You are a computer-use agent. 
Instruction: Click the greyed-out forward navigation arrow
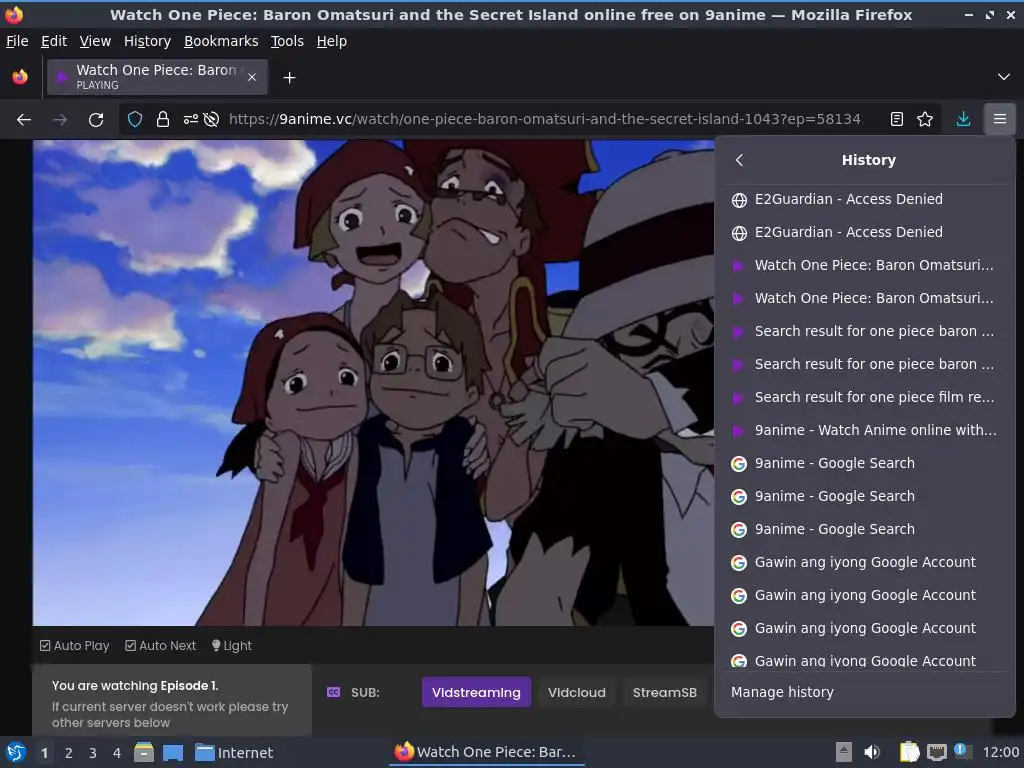click(59, 120)
